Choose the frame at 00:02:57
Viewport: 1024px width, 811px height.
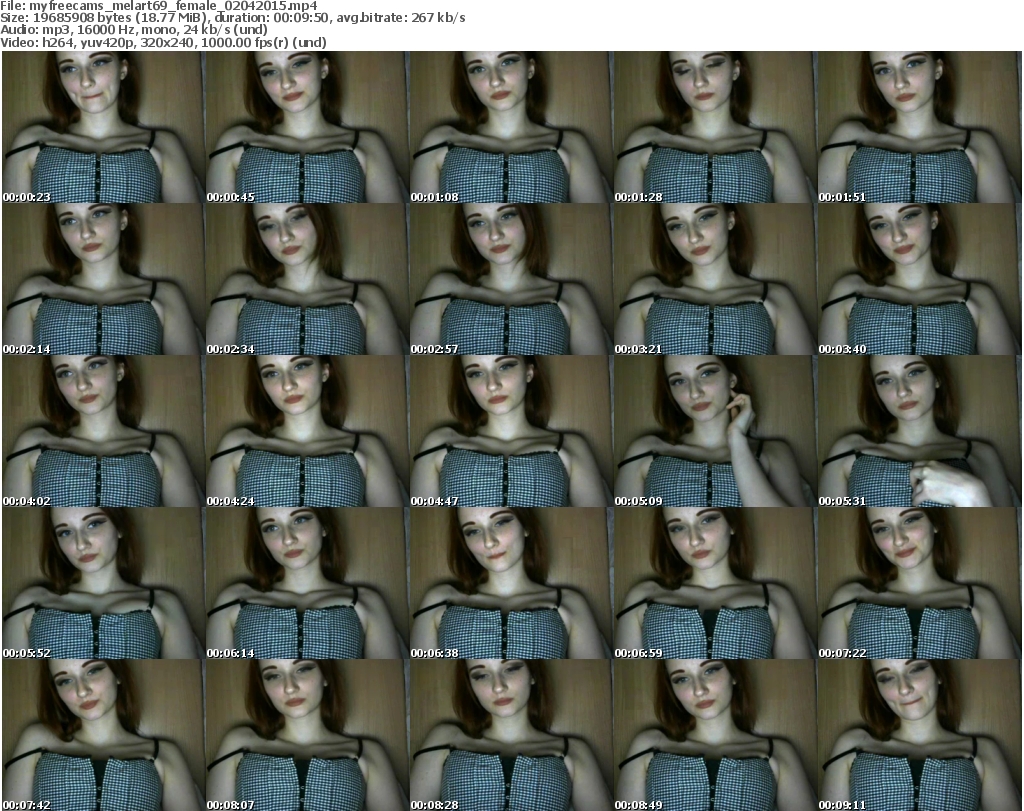[511, 279]
